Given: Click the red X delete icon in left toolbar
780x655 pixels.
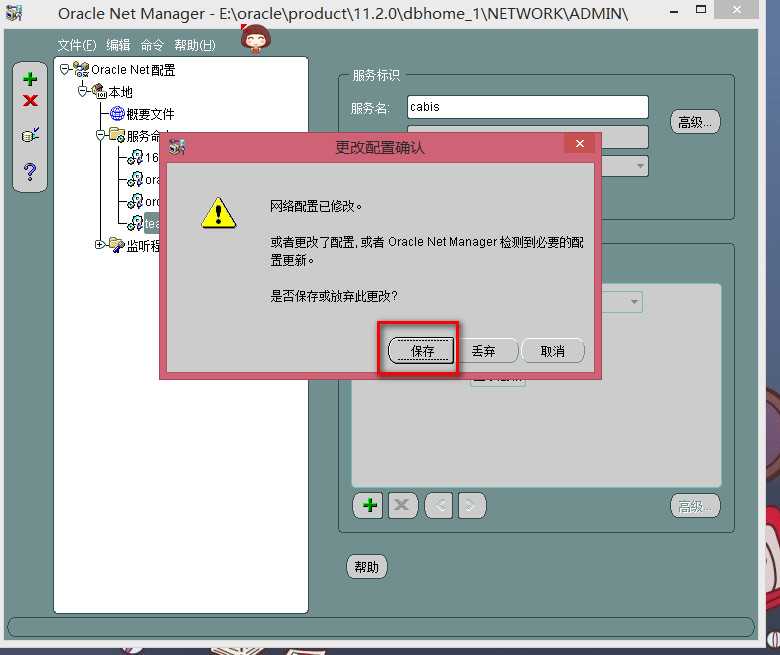Looking at the screenshot, I should (30, 100).
